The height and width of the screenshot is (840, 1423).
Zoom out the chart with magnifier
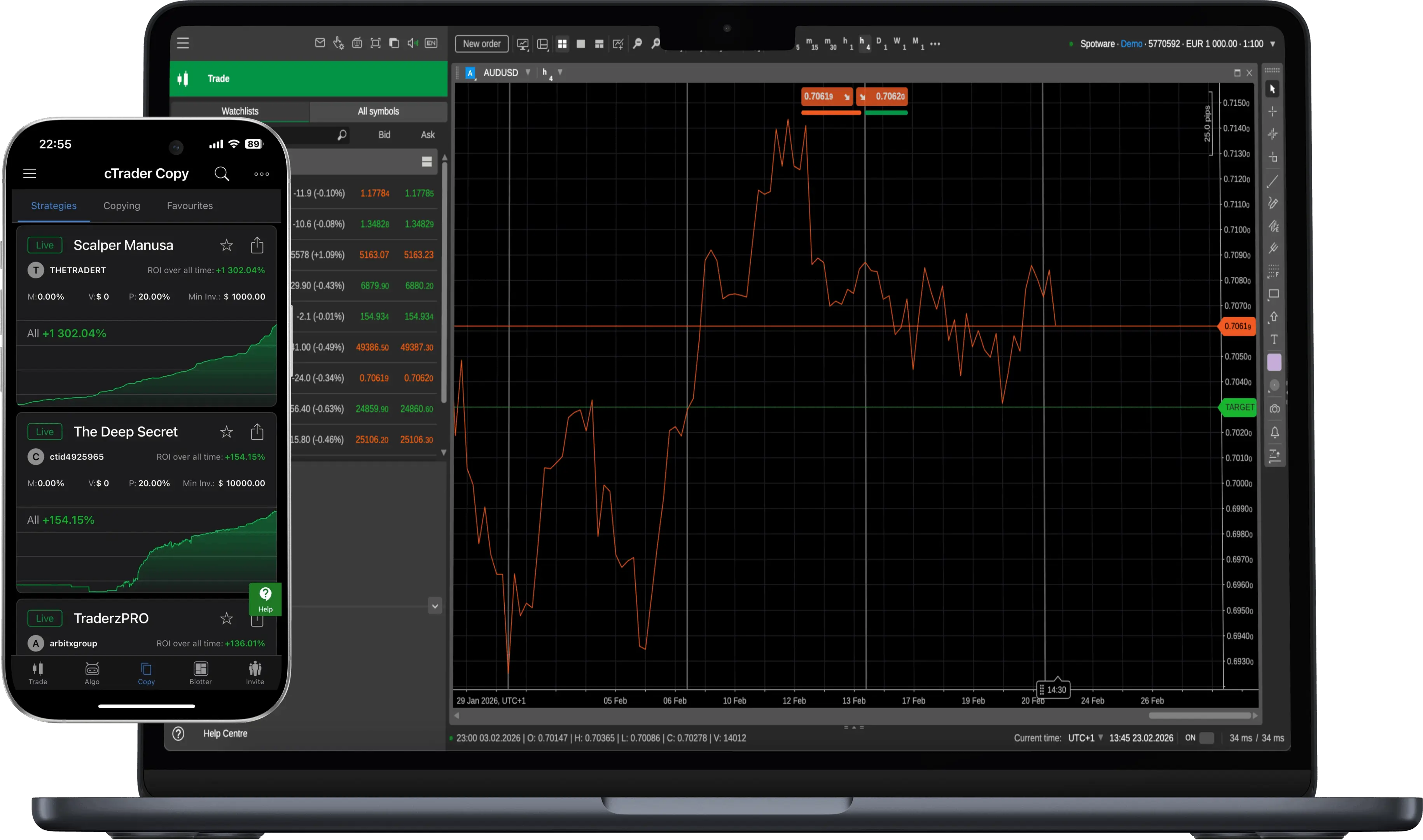tap(637, 43)
